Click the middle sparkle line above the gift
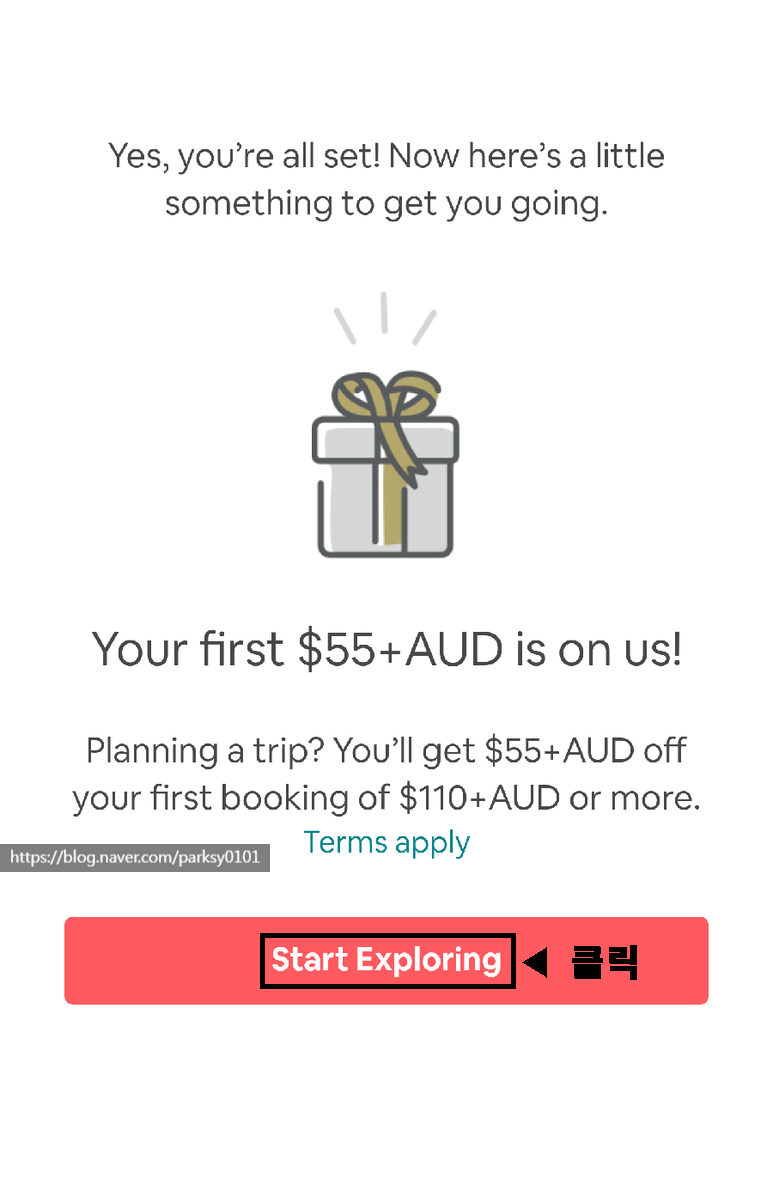Viewport: 773px width, 1181px height. [x=384, y=313]
